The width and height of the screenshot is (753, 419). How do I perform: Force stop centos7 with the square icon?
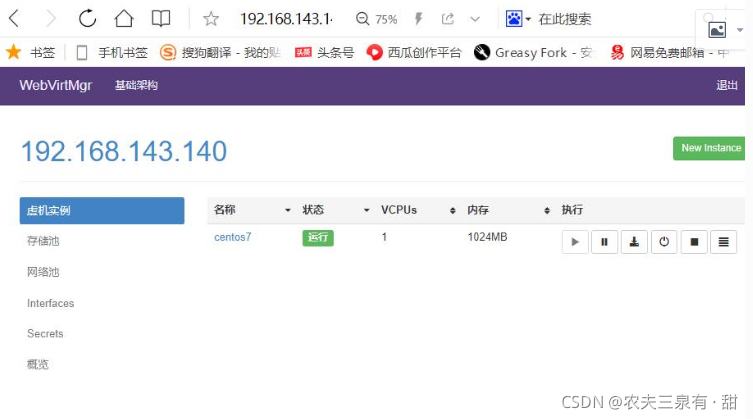click(694, 242)
